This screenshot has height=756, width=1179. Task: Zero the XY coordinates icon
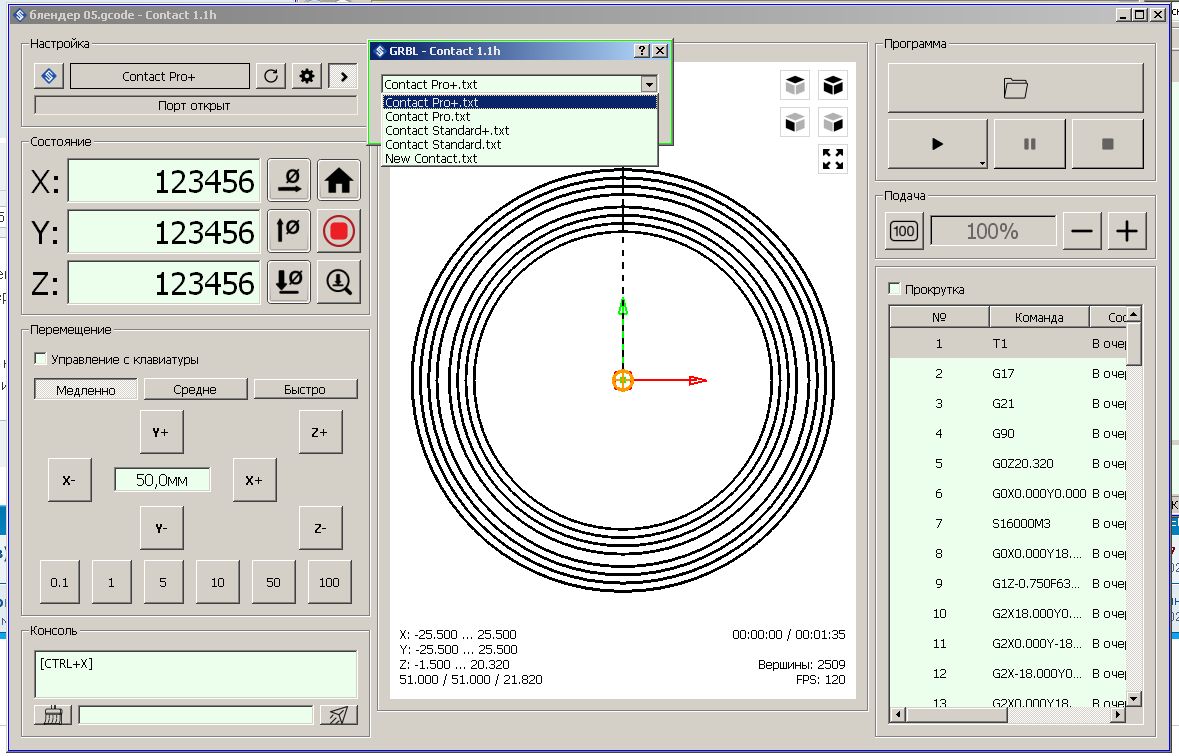pyautogui.click(x=289, y=181)
